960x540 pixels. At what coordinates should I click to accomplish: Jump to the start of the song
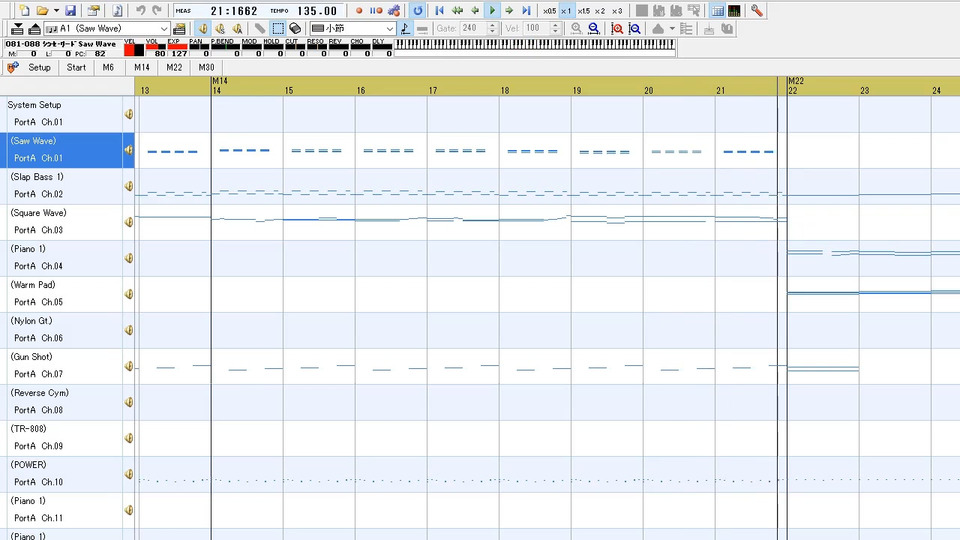coord(439,10)
